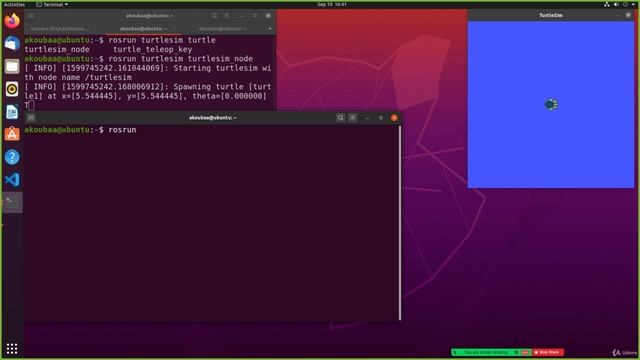Minimize the front terminal window
Image resolution: width=640 pixels, height=360 pixels.
(368, 118)
